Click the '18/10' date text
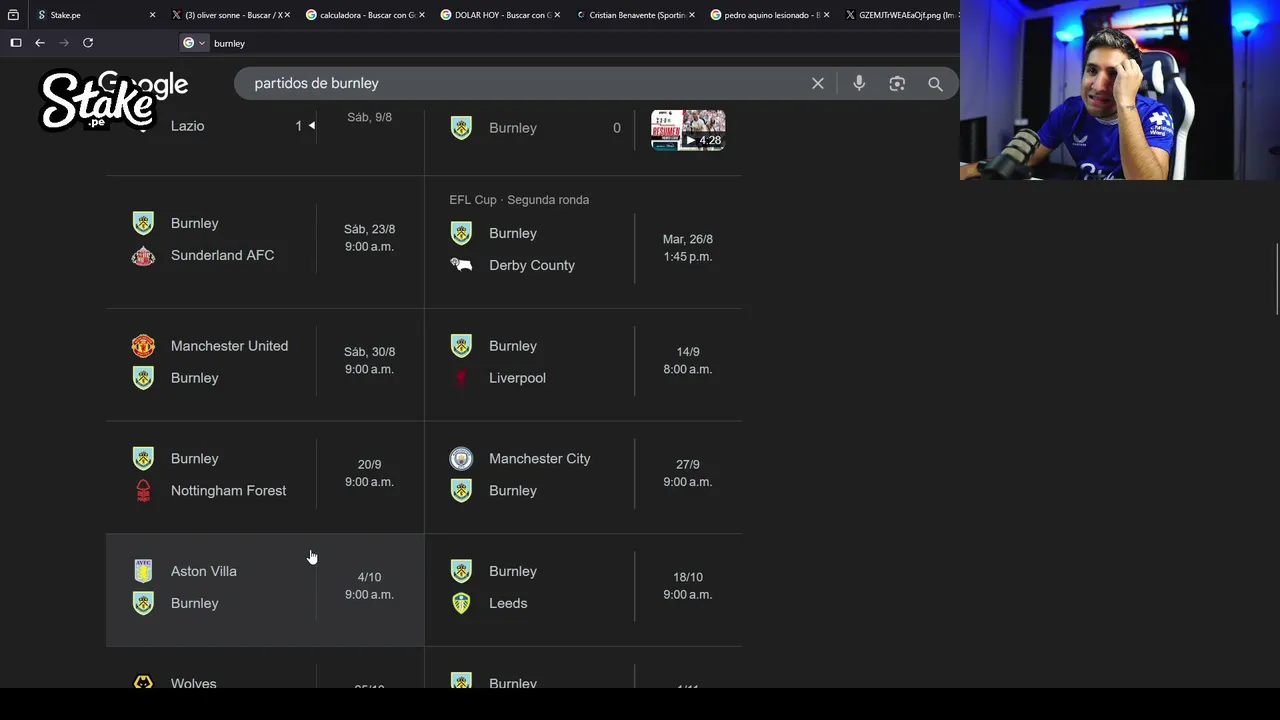 (x=688, y=577)
